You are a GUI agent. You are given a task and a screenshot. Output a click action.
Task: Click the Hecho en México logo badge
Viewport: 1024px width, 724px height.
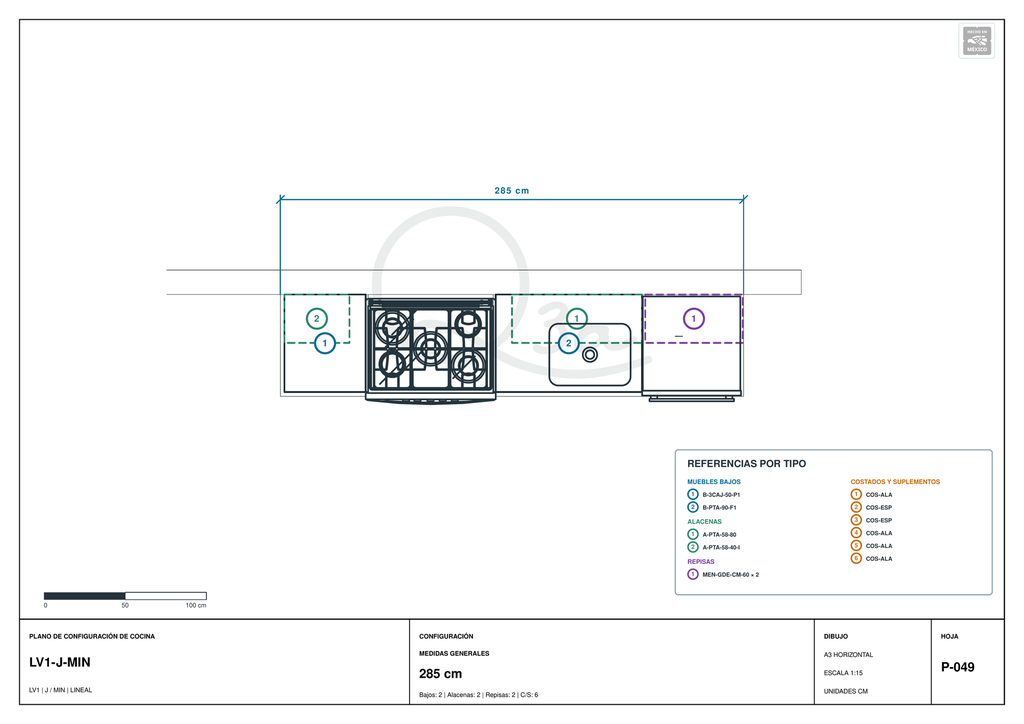(976, 41)
